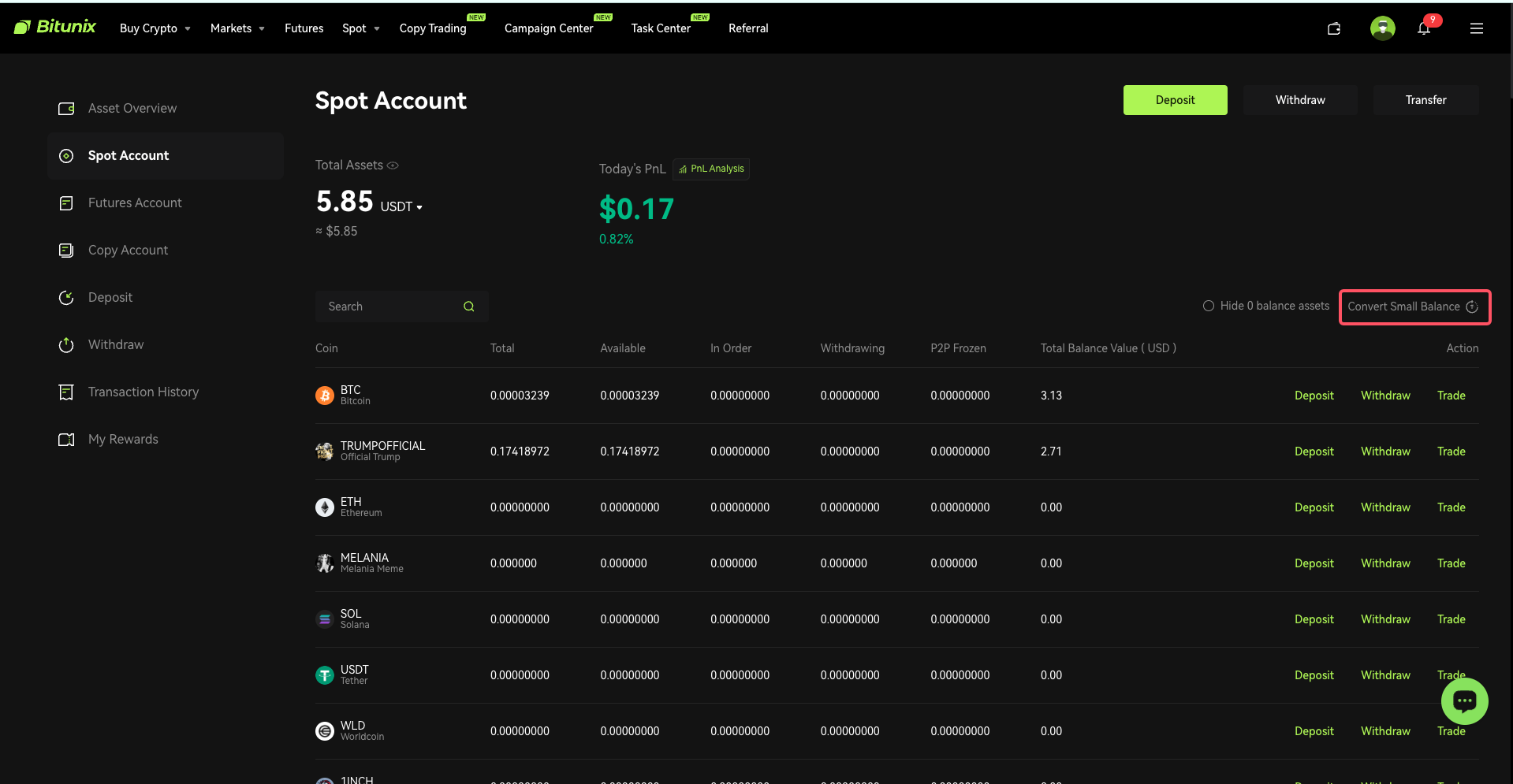Click the Copy Account sidebar icon
Viewport: 1513px width, 784px height.
point(66,251)
